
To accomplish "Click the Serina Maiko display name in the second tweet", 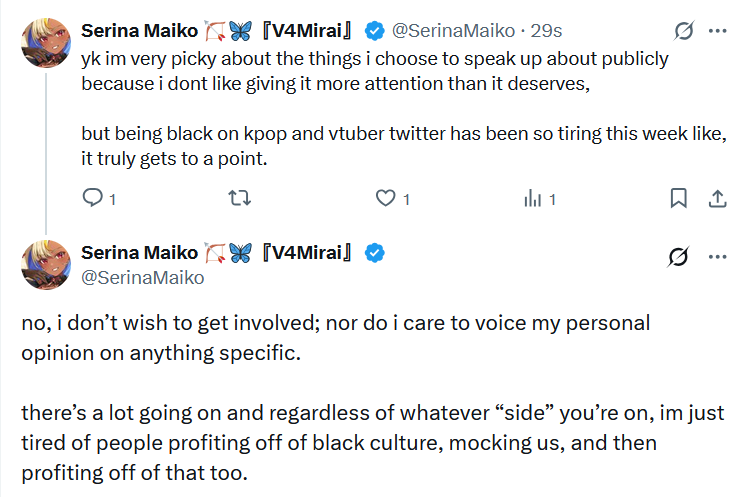I will coord(140,253).
